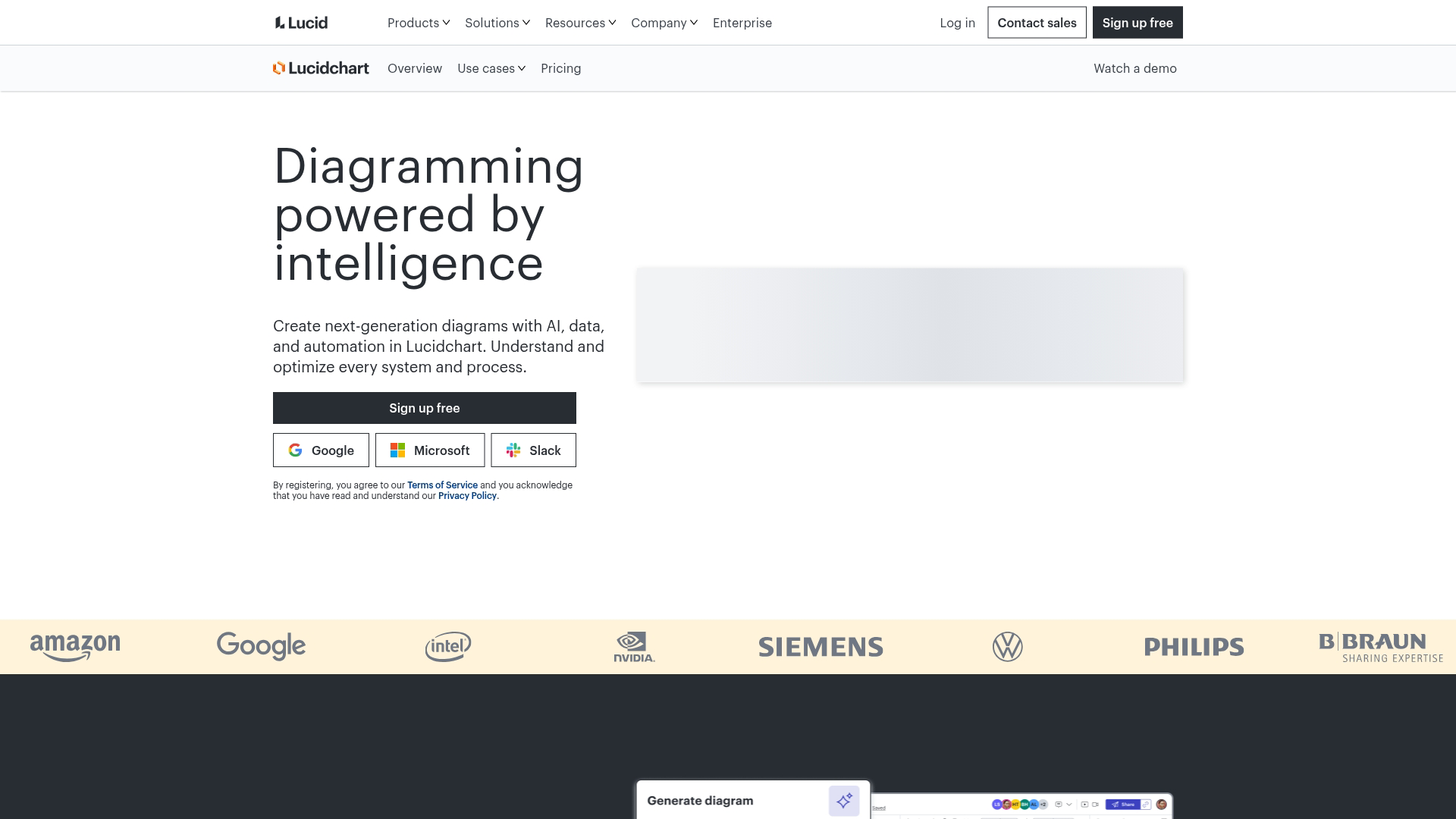Click the large Sign up free hero button
Screen dimensions: 1456x819
425,408
